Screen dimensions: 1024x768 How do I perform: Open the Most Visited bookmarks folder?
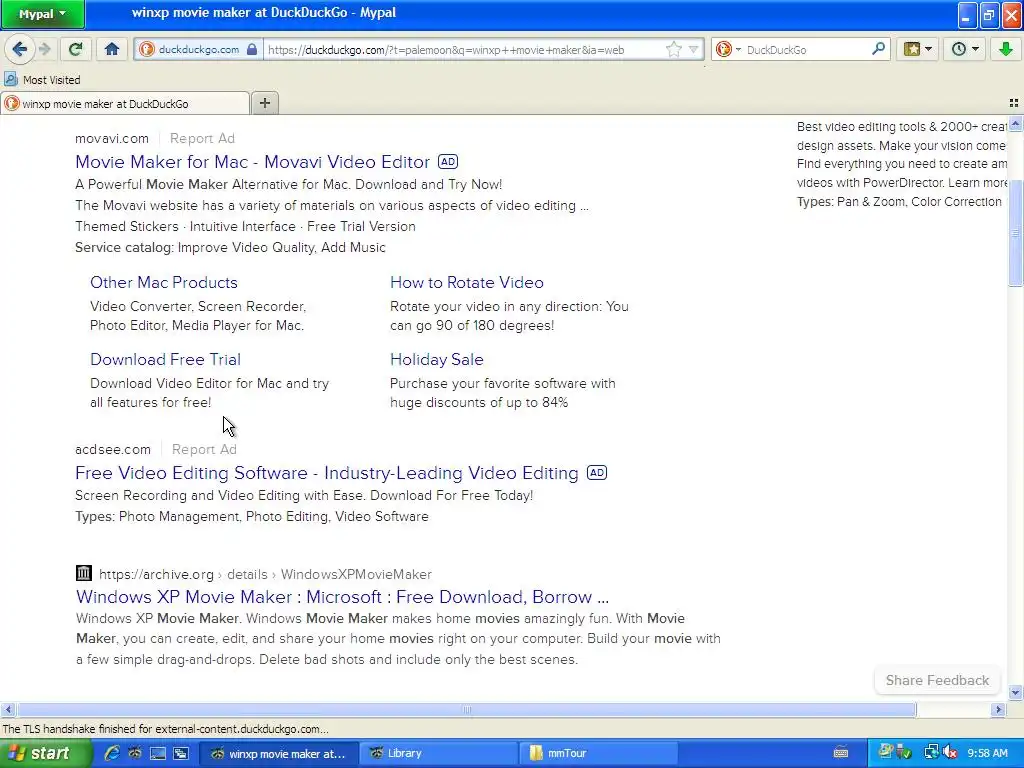click(42, 80)
